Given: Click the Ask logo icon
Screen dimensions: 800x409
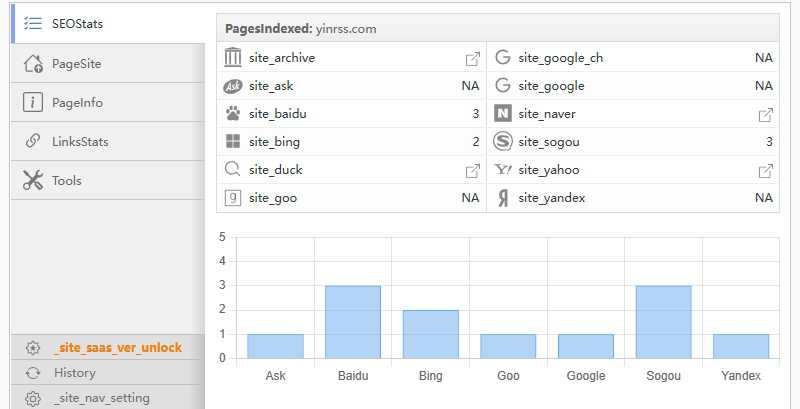Looking at the screenshot, I should 233,86.
